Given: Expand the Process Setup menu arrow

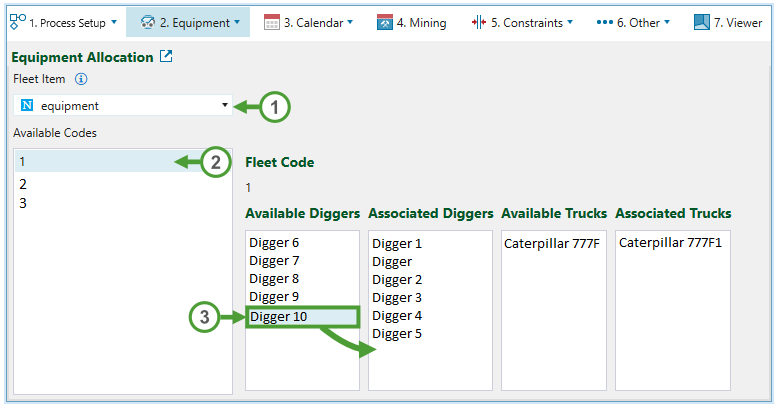Looking at the screenshot, I should (x=114, y=22).
